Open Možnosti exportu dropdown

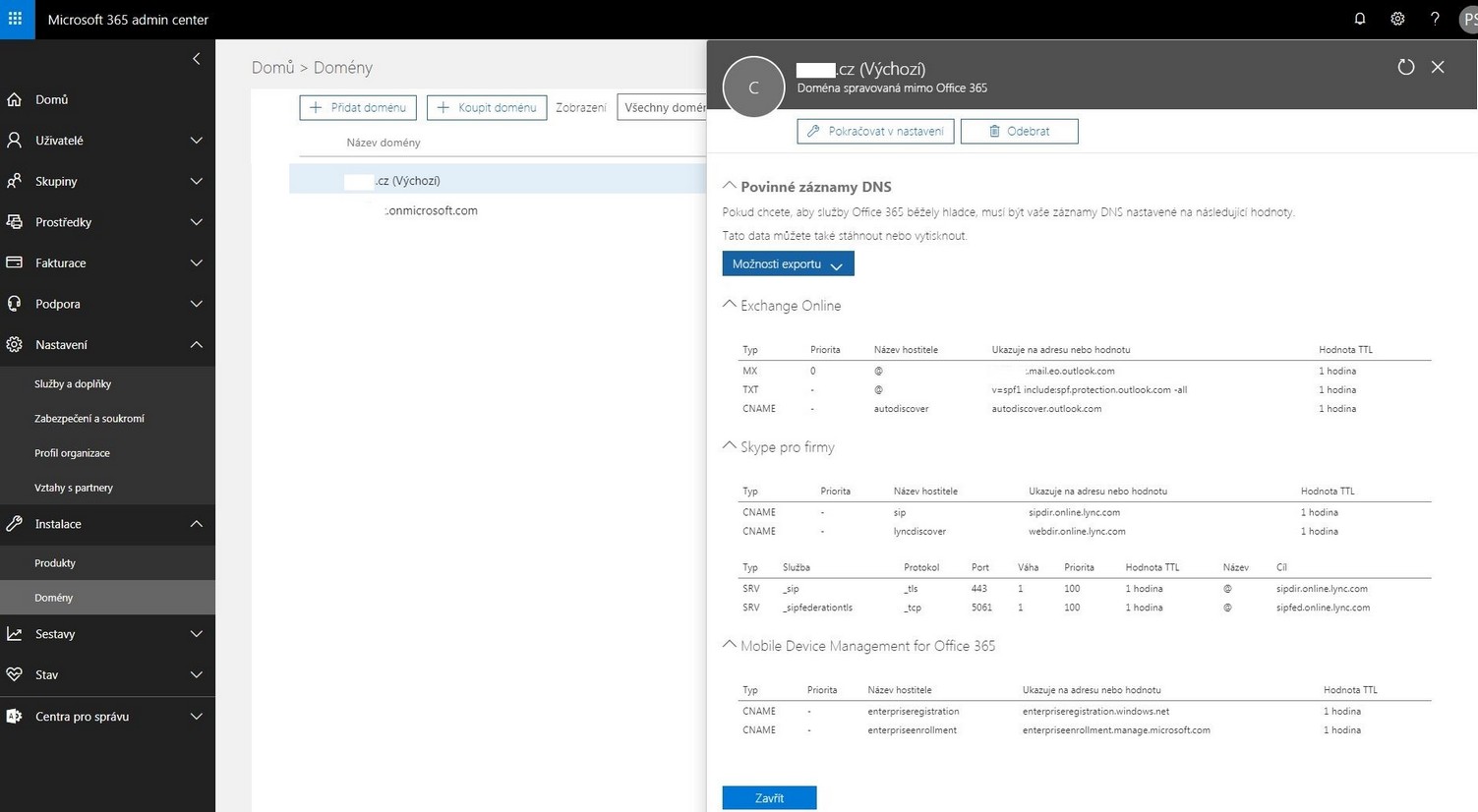tap(788, 263)
